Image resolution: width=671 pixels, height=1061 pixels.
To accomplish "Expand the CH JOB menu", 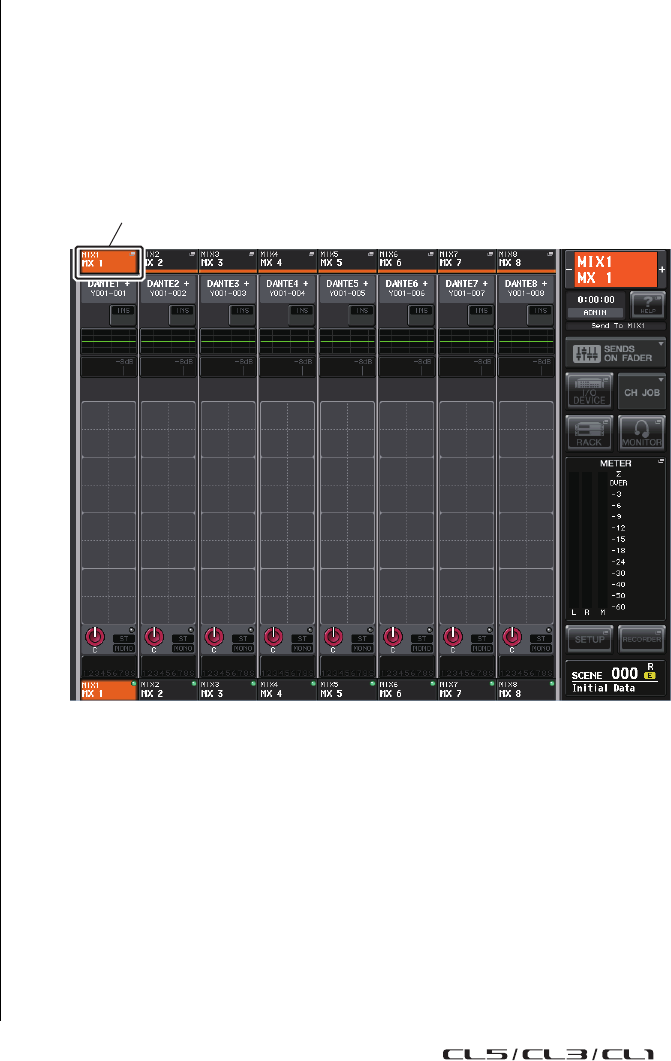I will [x=641, y=391].
